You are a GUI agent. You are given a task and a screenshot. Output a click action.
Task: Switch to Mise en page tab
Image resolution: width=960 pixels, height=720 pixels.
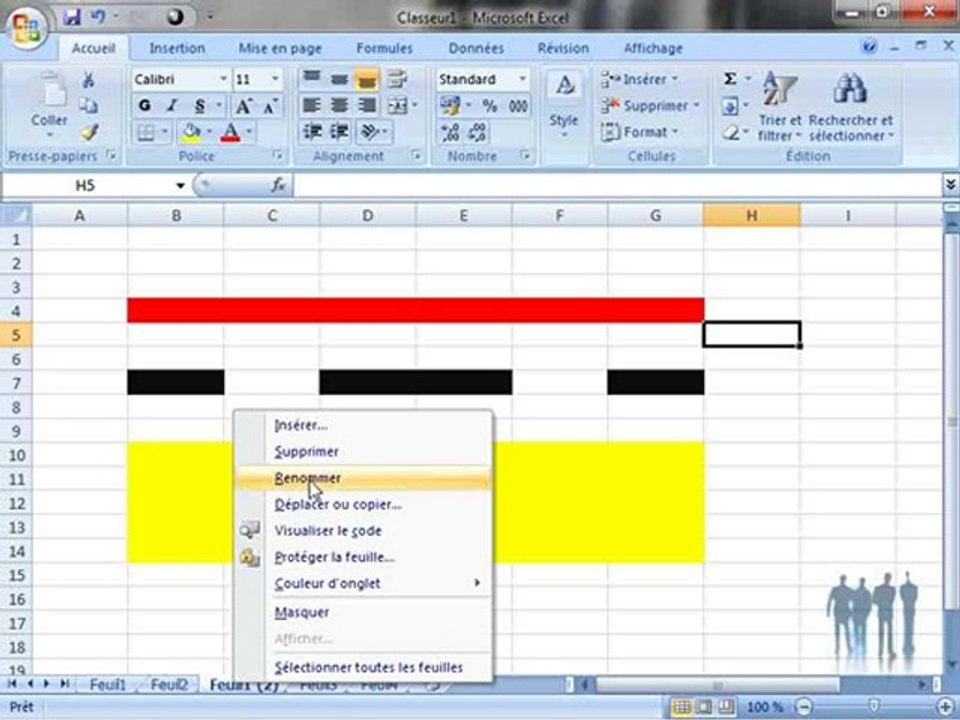(x=280, y=48)
